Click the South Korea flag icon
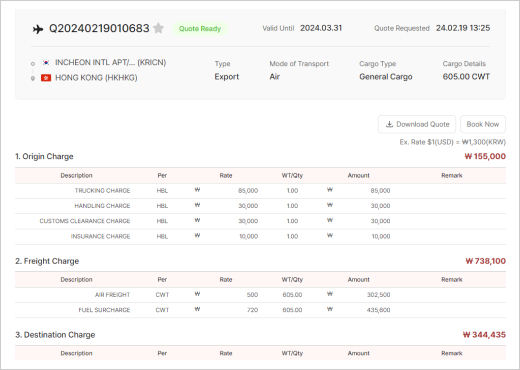The height and width of the screenshot is (370, 520). (46, 63)
